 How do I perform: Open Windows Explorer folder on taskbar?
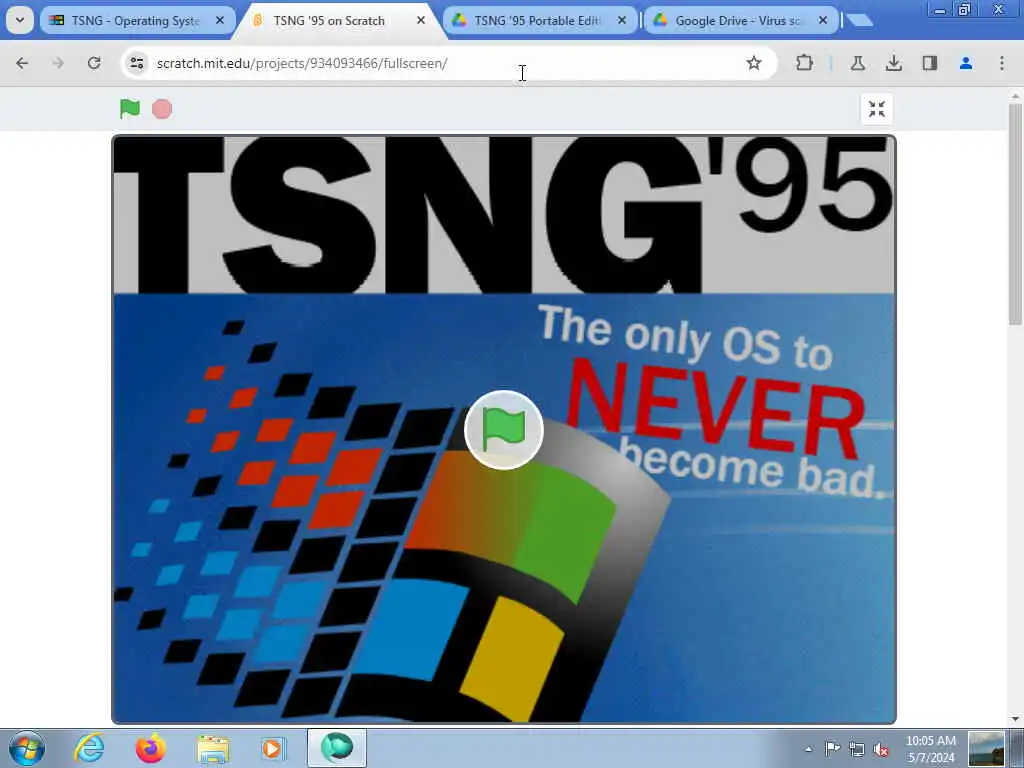213,748
